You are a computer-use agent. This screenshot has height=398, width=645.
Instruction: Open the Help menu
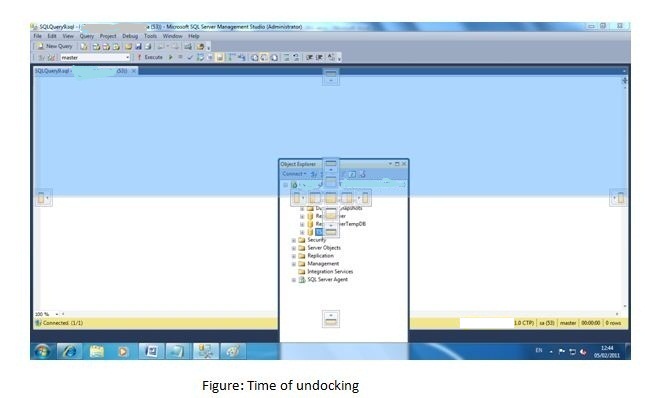(x=194, y=36)
